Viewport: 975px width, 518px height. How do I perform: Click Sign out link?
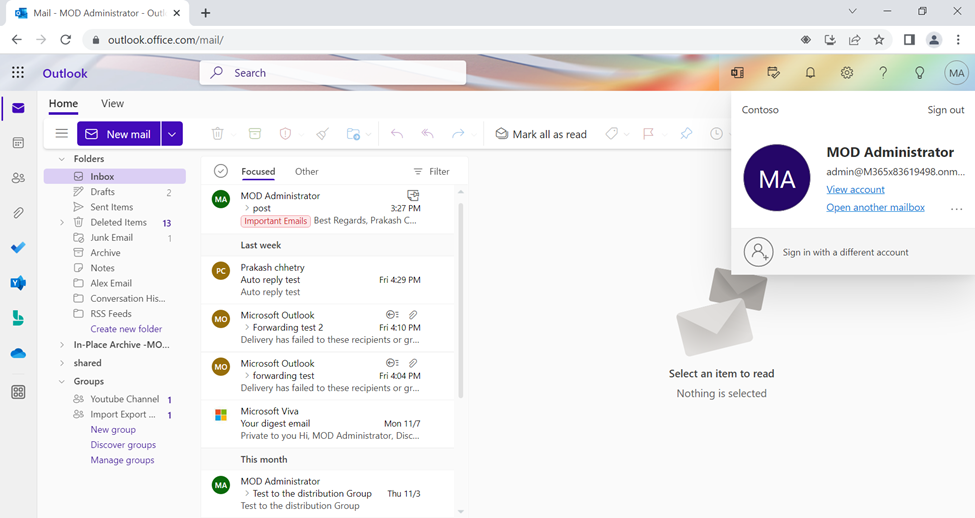tap(946, 109)
